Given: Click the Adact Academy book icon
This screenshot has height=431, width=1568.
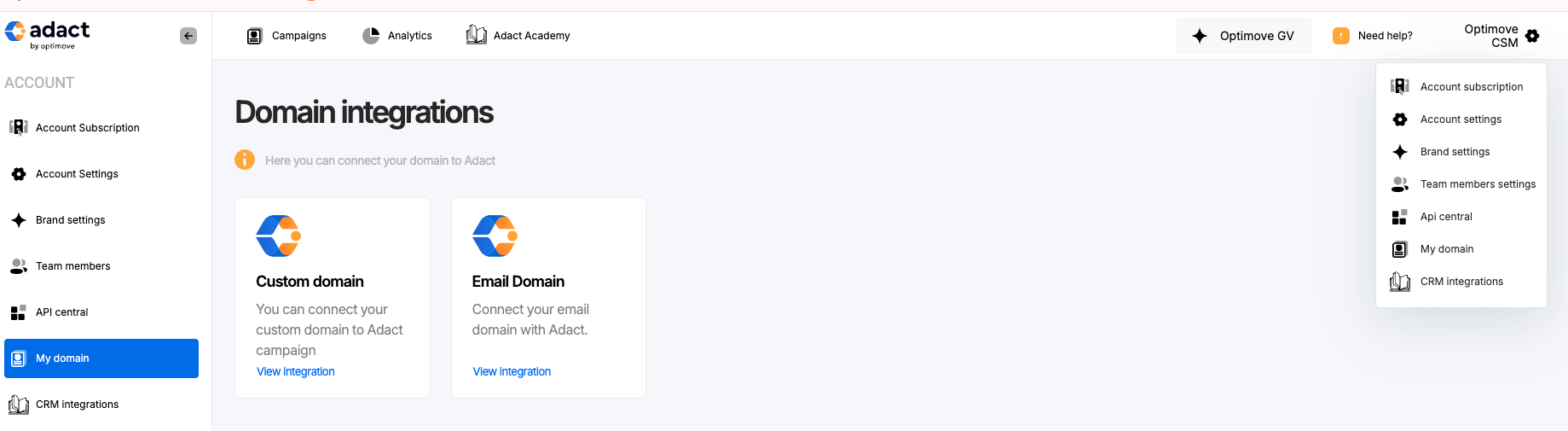Looking at the screenshot, I should click(477, 35).
